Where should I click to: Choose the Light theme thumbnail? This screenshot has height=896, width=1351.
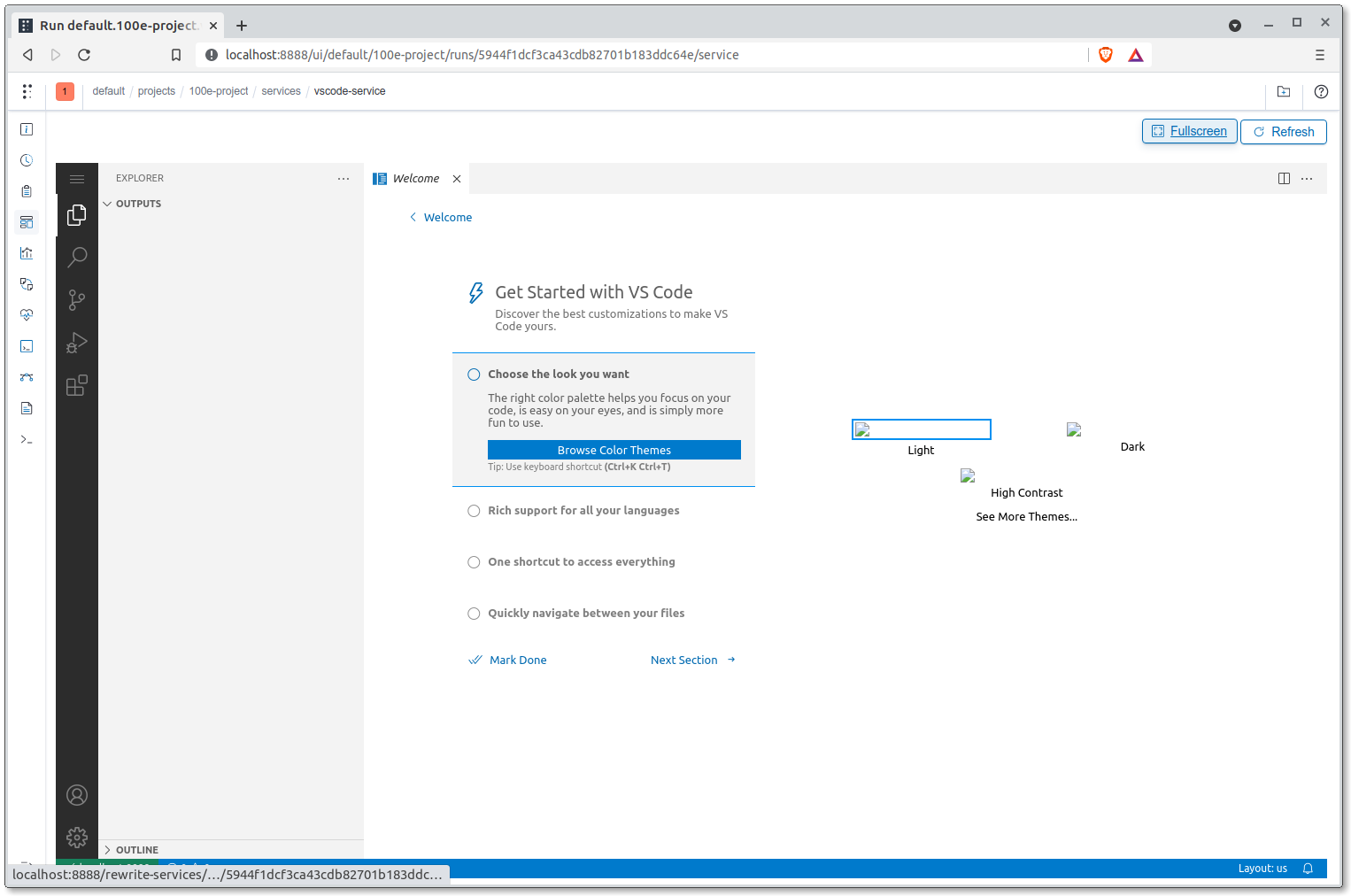point(921,429)
